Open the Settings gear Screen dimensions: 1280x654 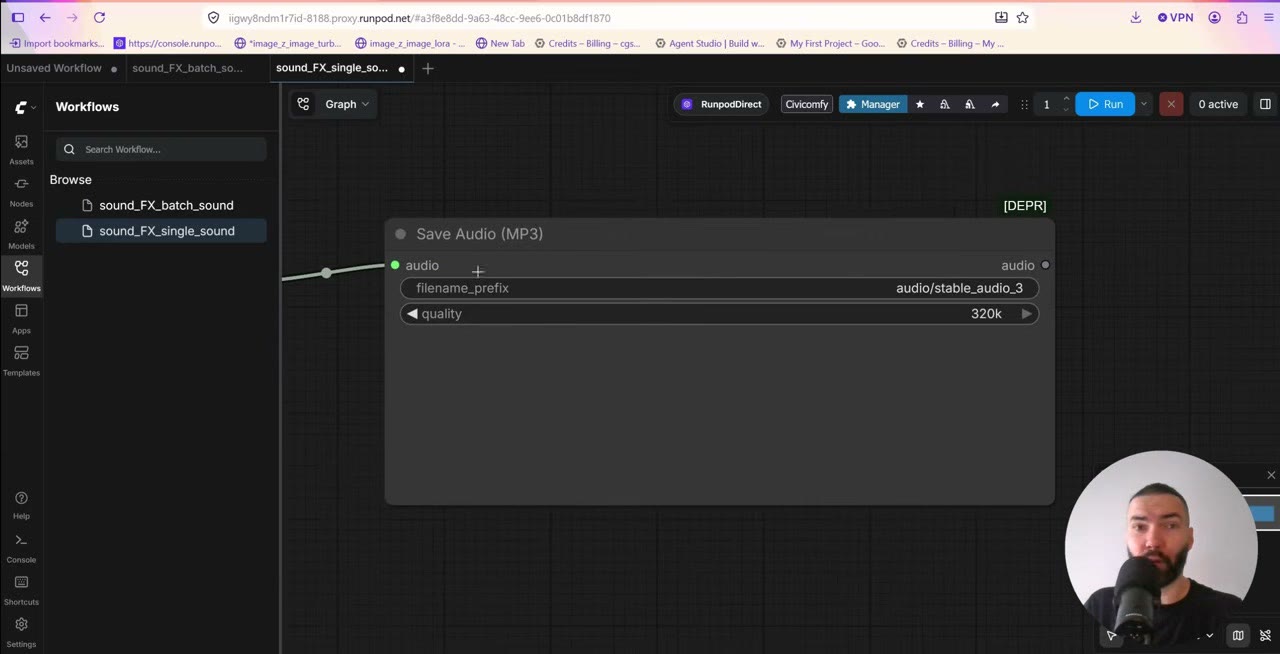pyautogui.click(x=21, y=632)
